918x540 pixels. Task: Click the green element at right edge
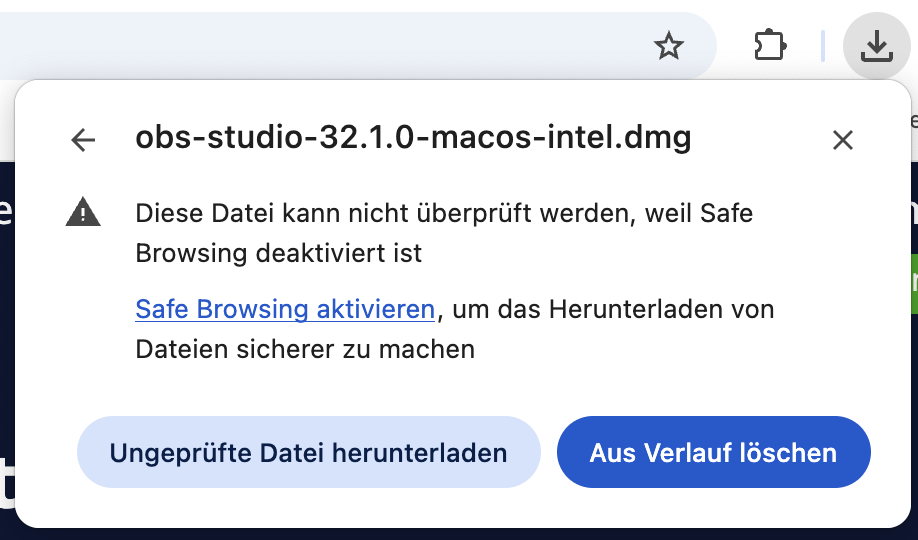point(912,284)
